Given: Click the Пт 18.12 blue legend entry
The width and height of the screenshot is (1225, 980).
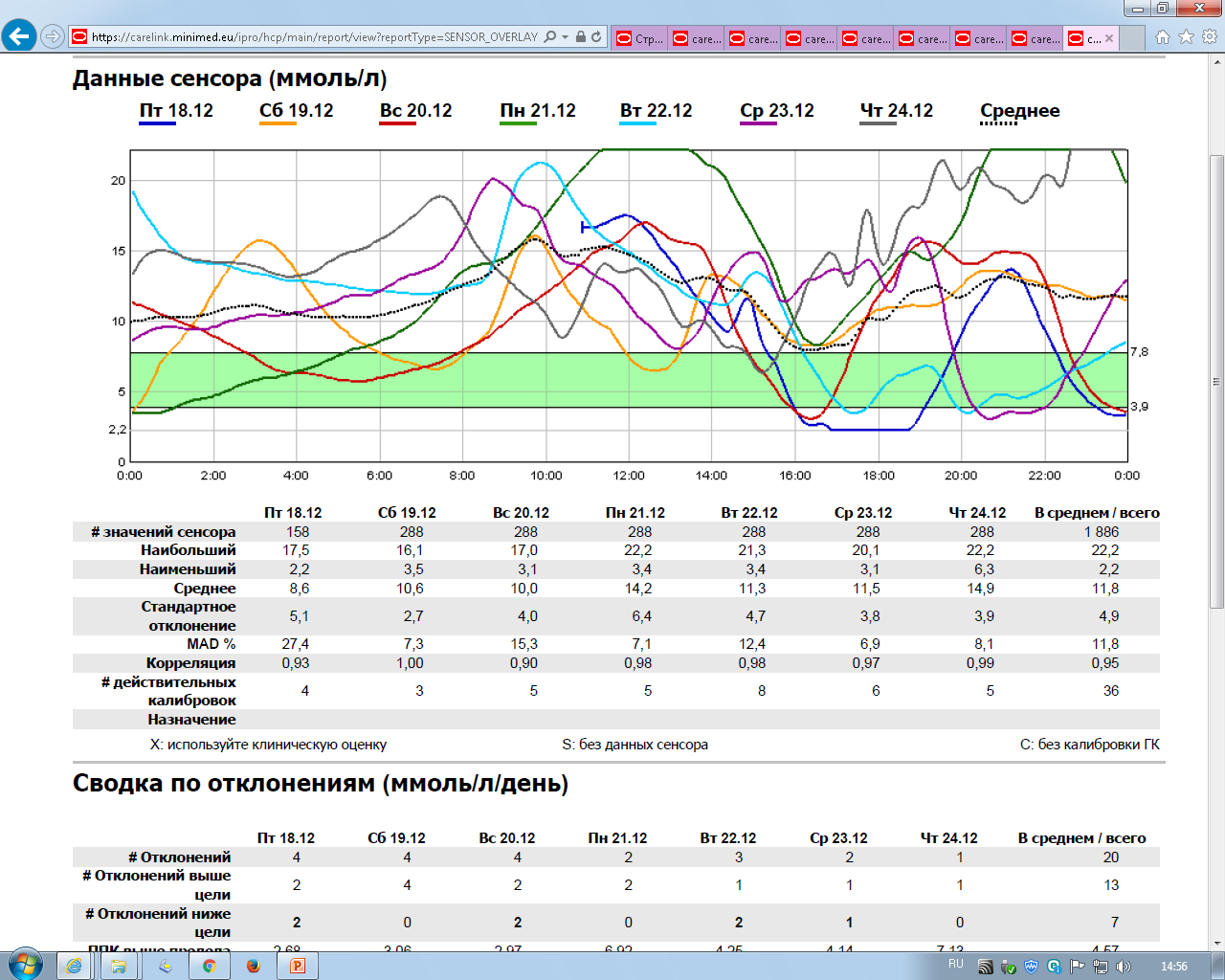Looking at the screenshot, I should coord(176,111).
